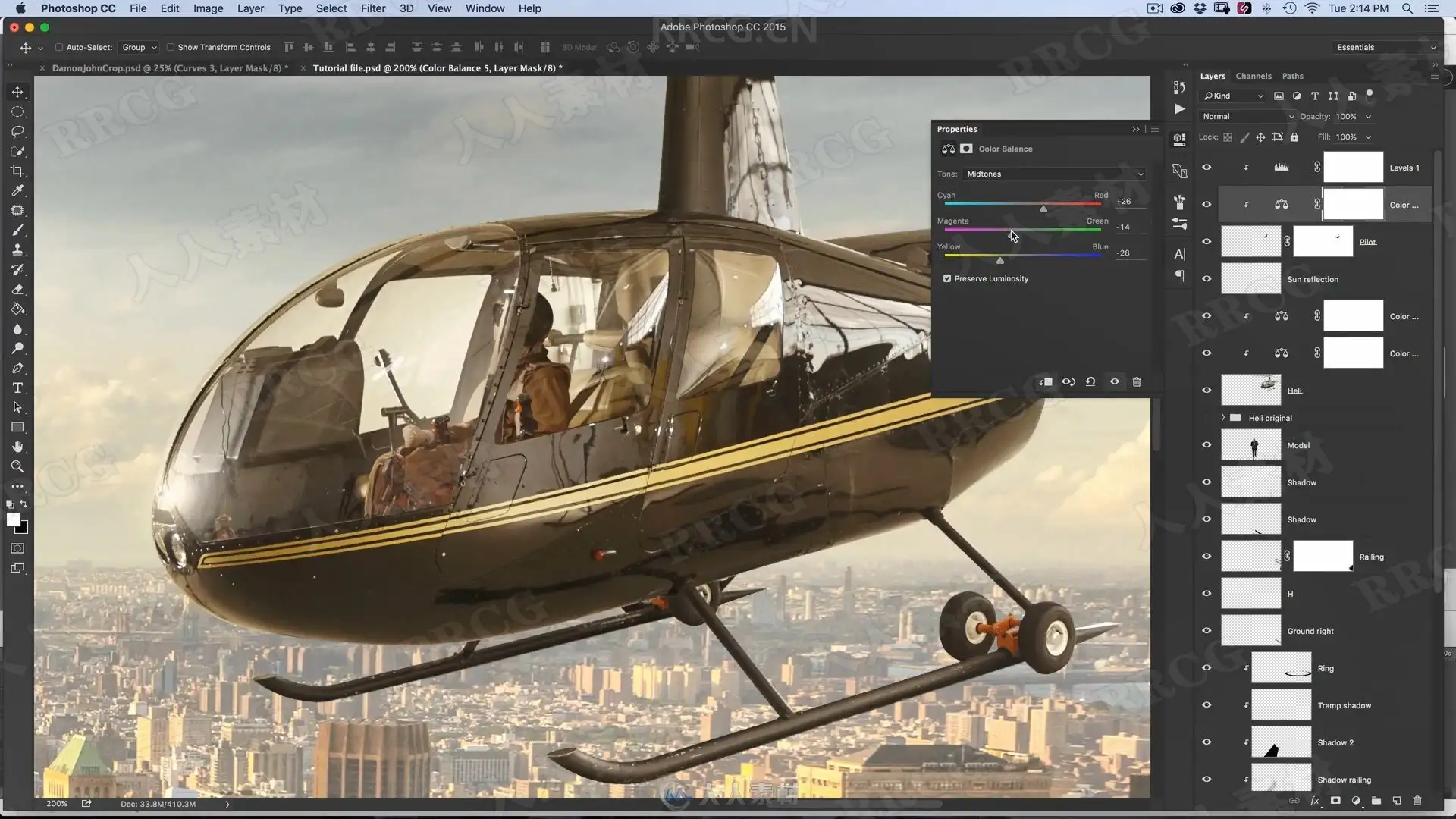Uncheck Preserve Luminosity

click(947, 278)
